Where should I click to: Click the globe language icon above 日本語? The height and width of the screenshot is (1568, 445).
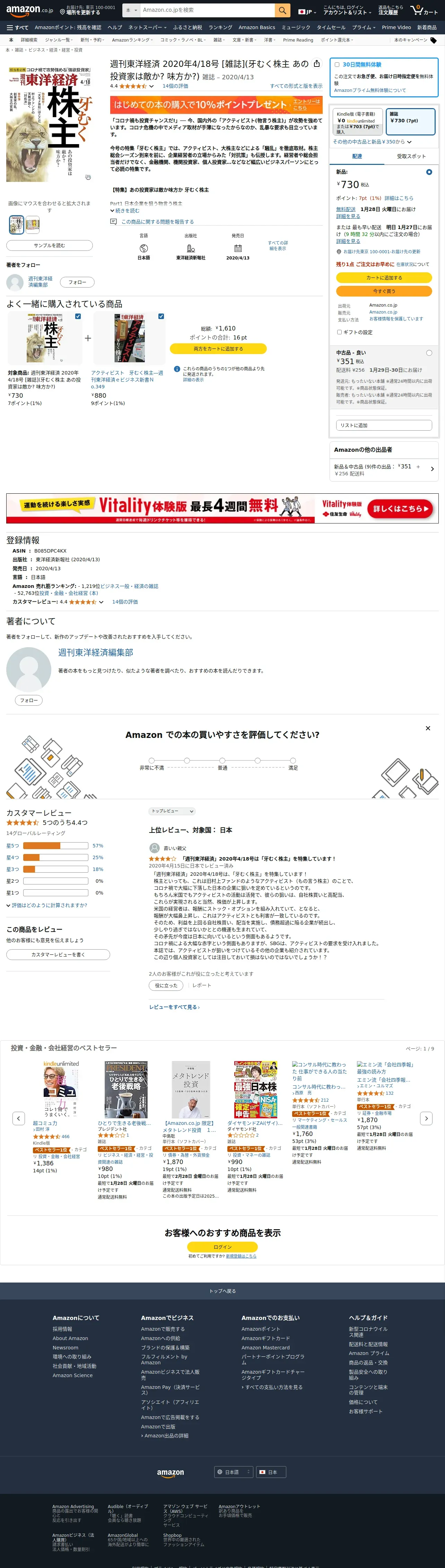pos(144,248)
